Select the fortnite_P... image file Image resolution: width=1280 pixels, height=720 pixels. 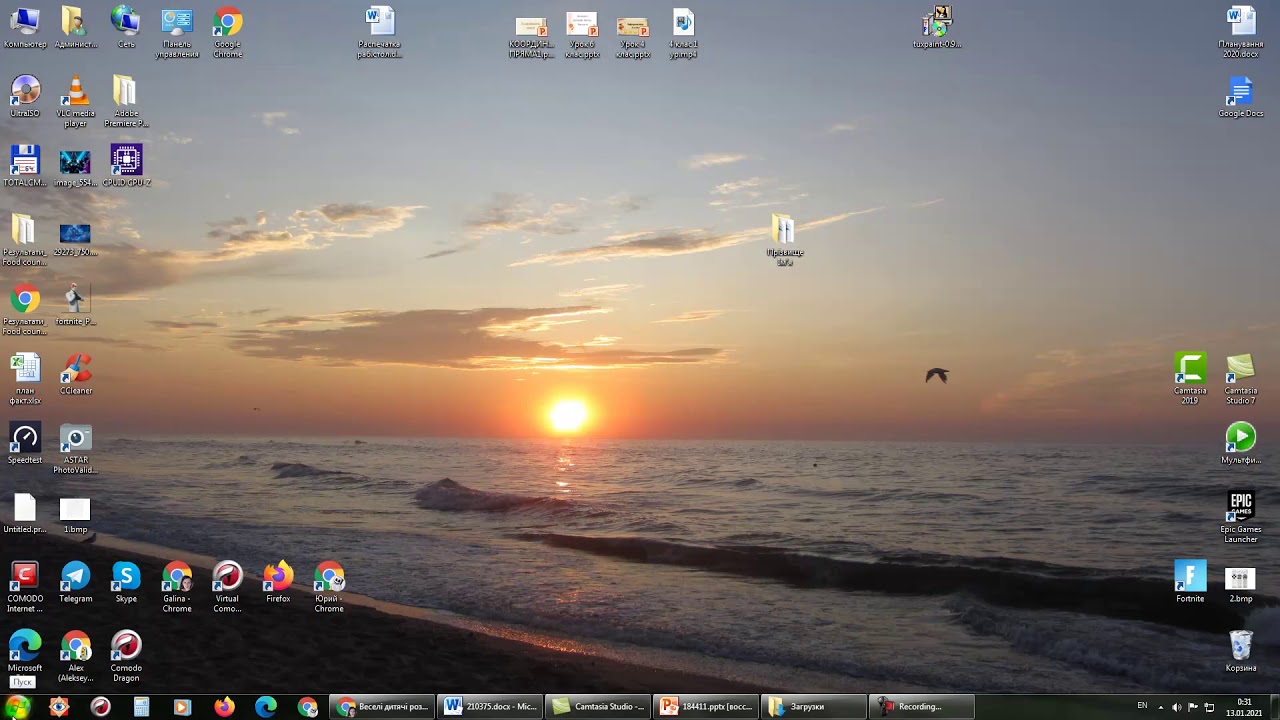75,305
